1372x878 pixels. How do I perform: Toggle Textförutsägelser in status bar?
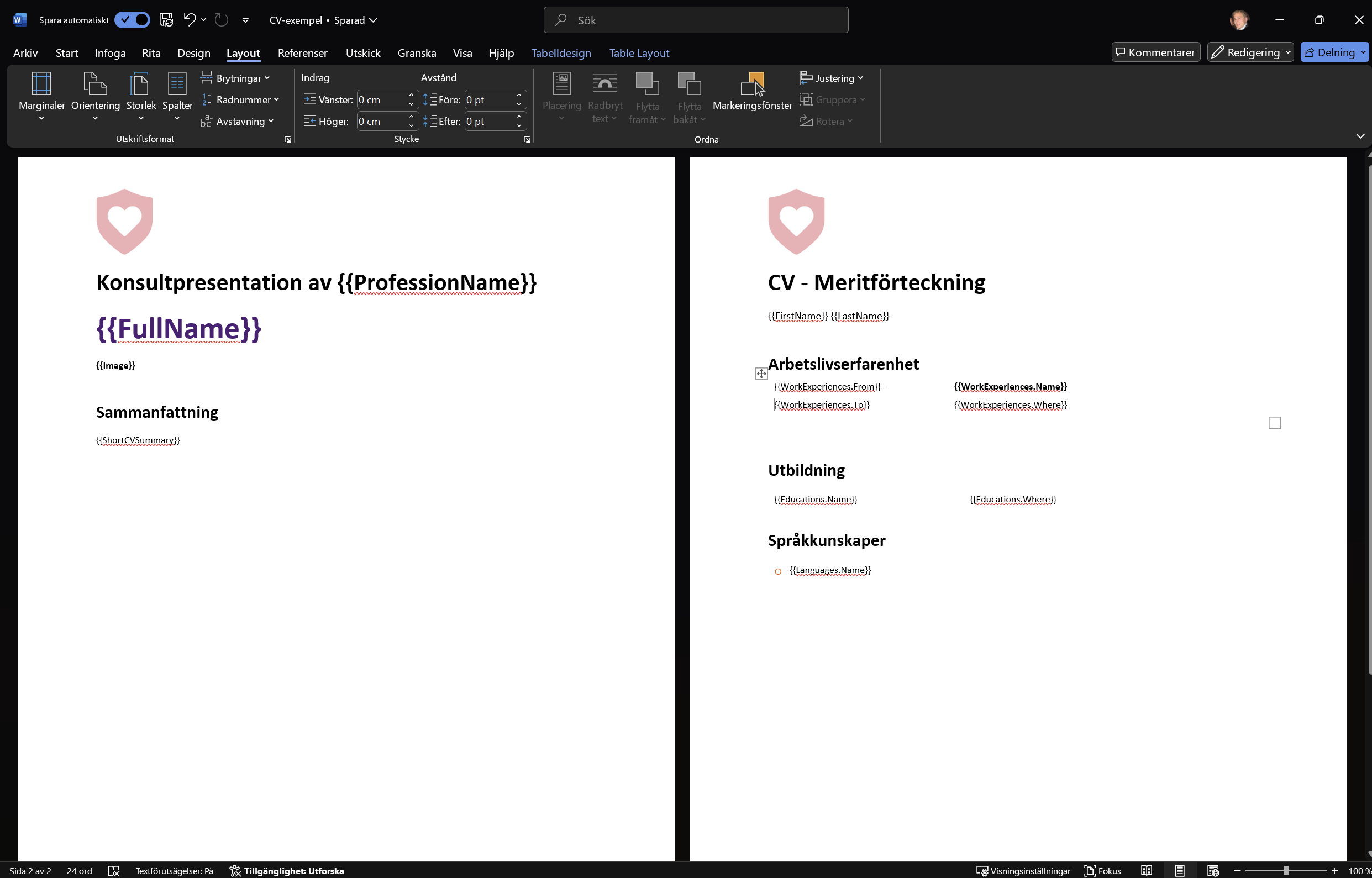pos(174,871)
